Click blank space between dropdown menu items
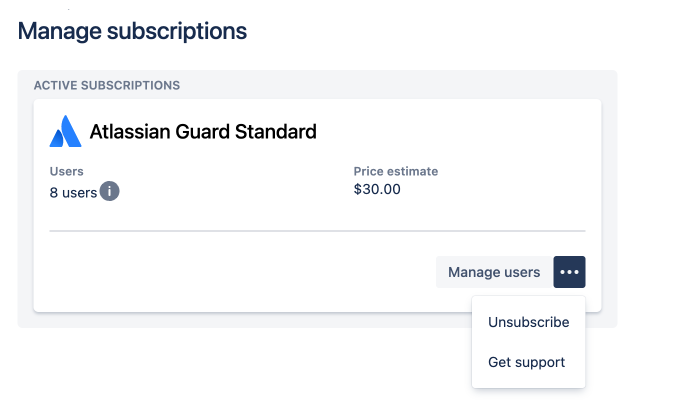The image size is (700, 407). [x=529, y=342]
